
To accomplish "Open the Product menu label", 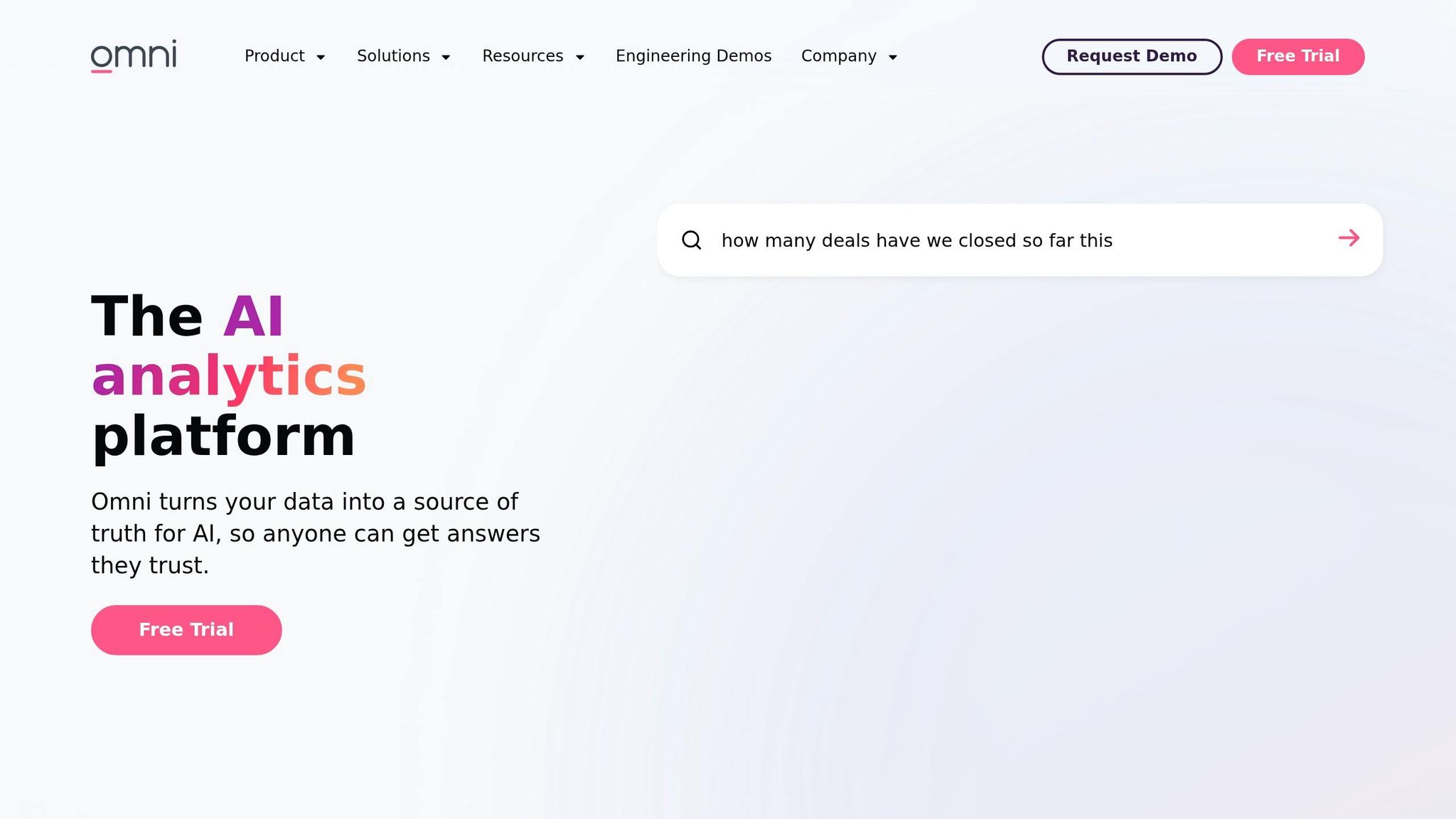I will pyautogui.click(x=274, y=56).
